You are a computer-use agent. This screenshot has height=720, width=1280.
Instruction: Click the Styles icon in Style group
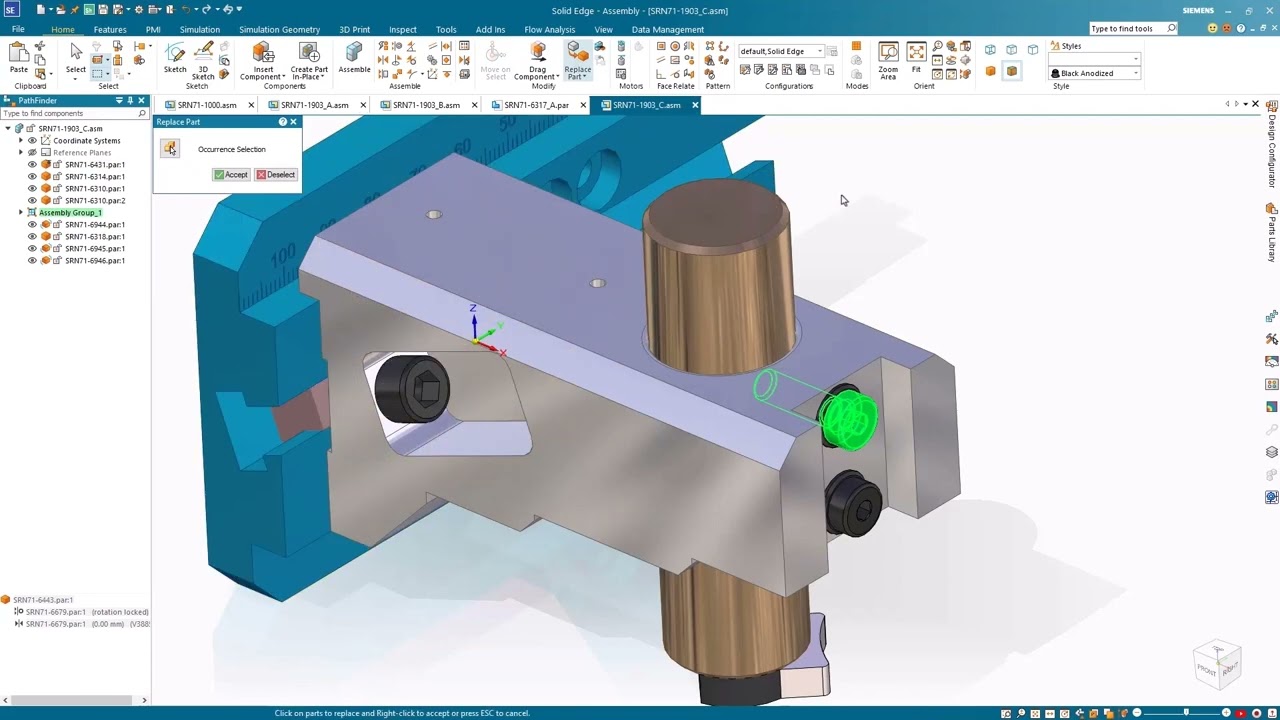pos(1054,46)
